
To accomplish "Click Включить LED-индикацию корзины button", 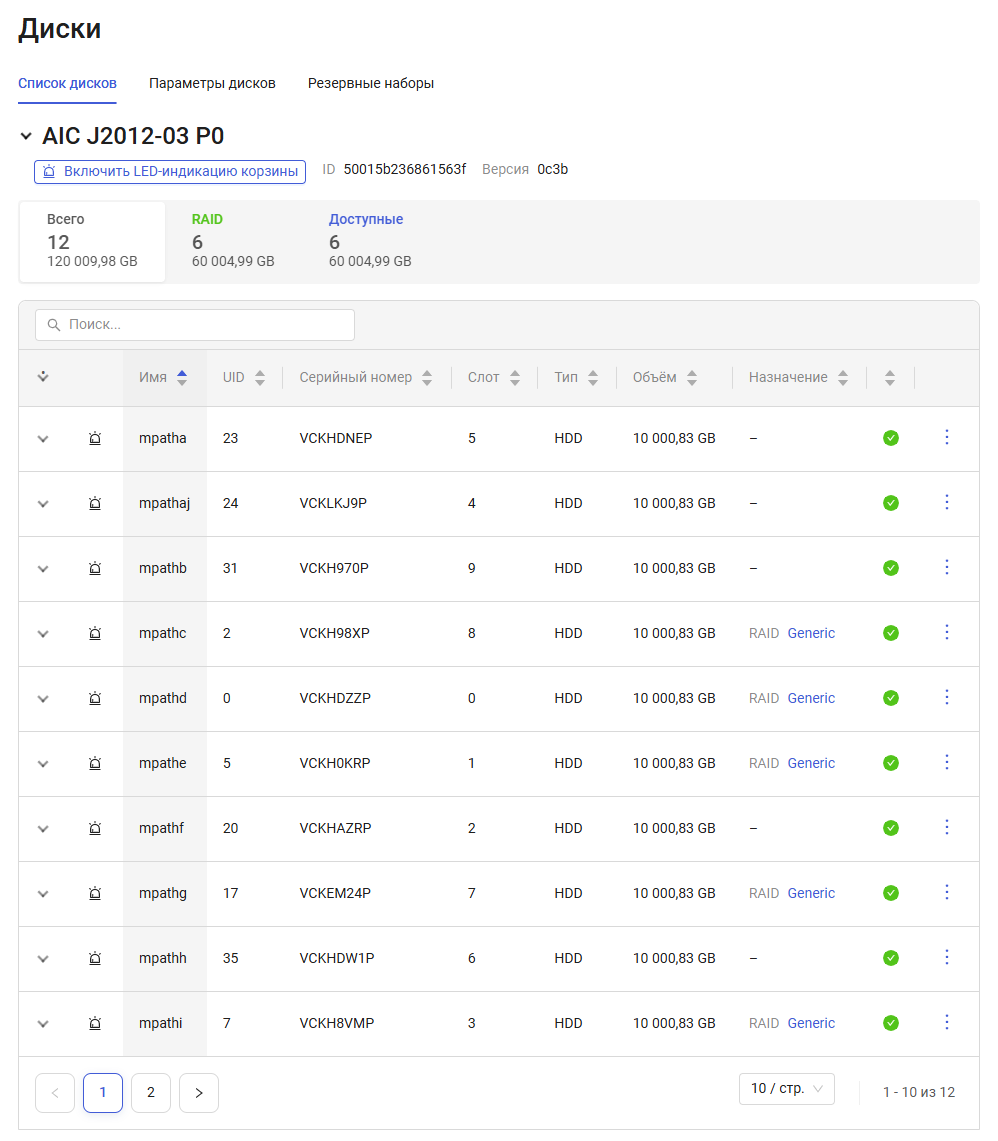I will pyautogui.click(x=170, y=171).
